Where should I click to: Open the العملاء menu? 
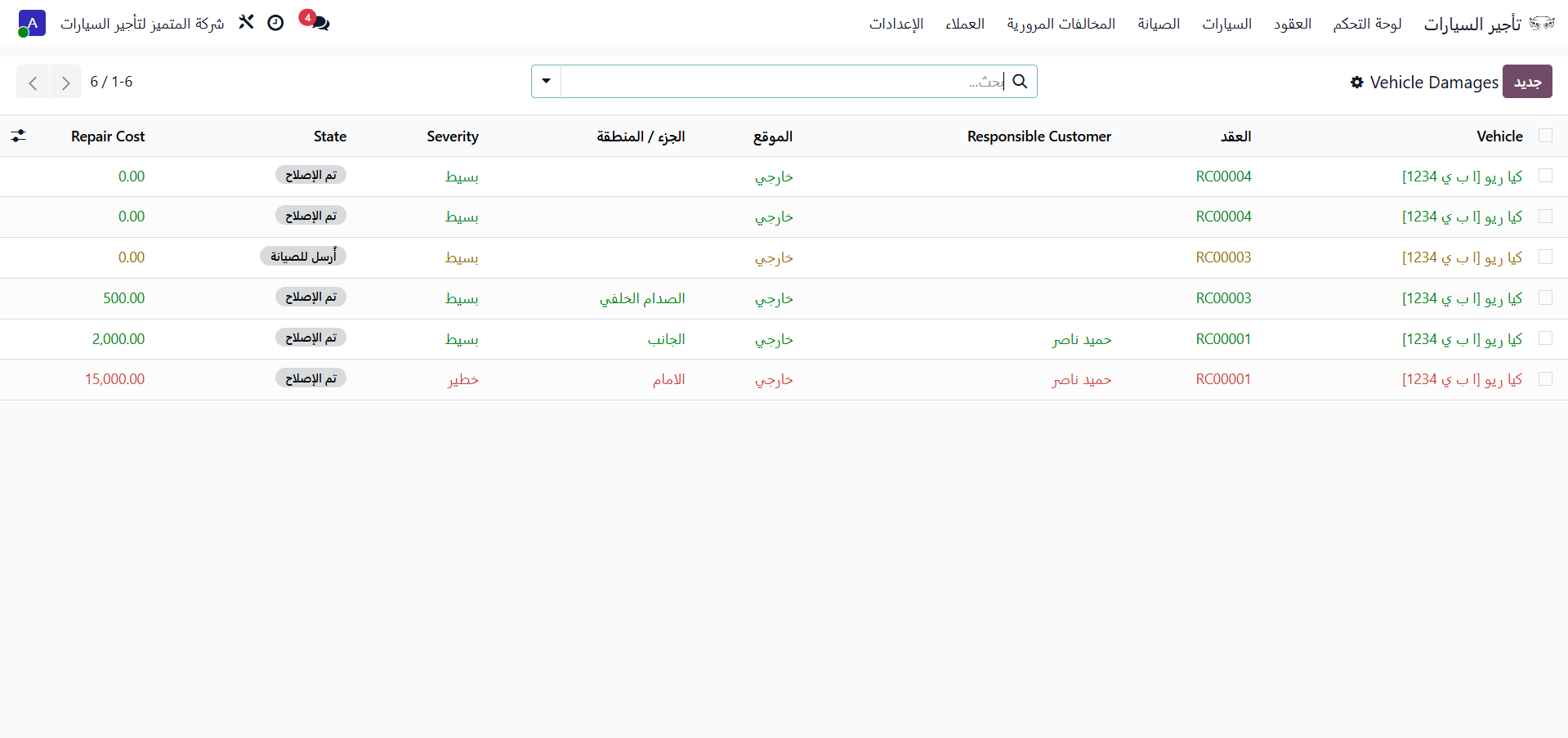coord(965,24)
